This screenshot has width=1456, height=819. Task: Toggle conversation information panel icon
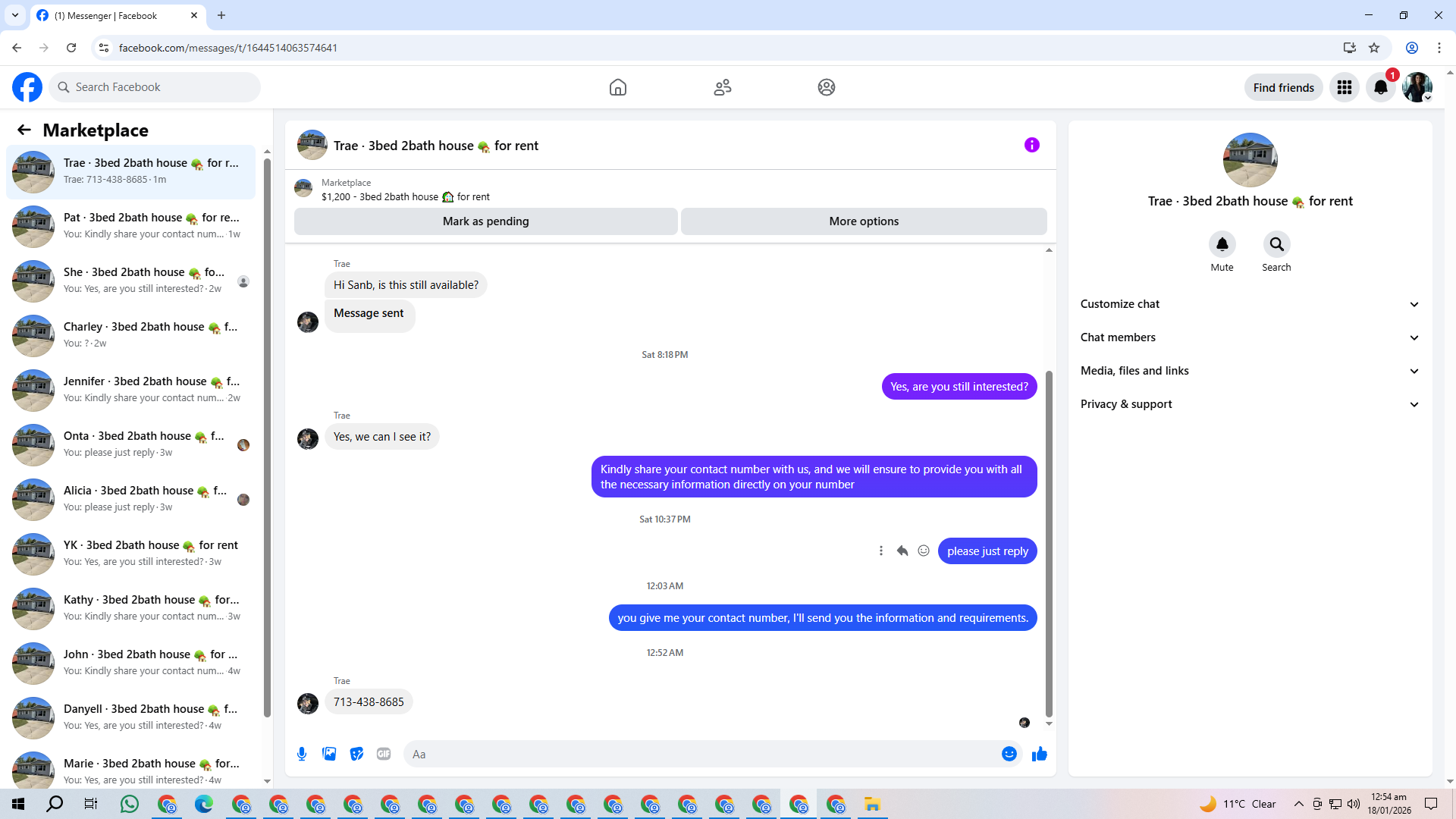pyautogui.click(x=1031, y=145)
